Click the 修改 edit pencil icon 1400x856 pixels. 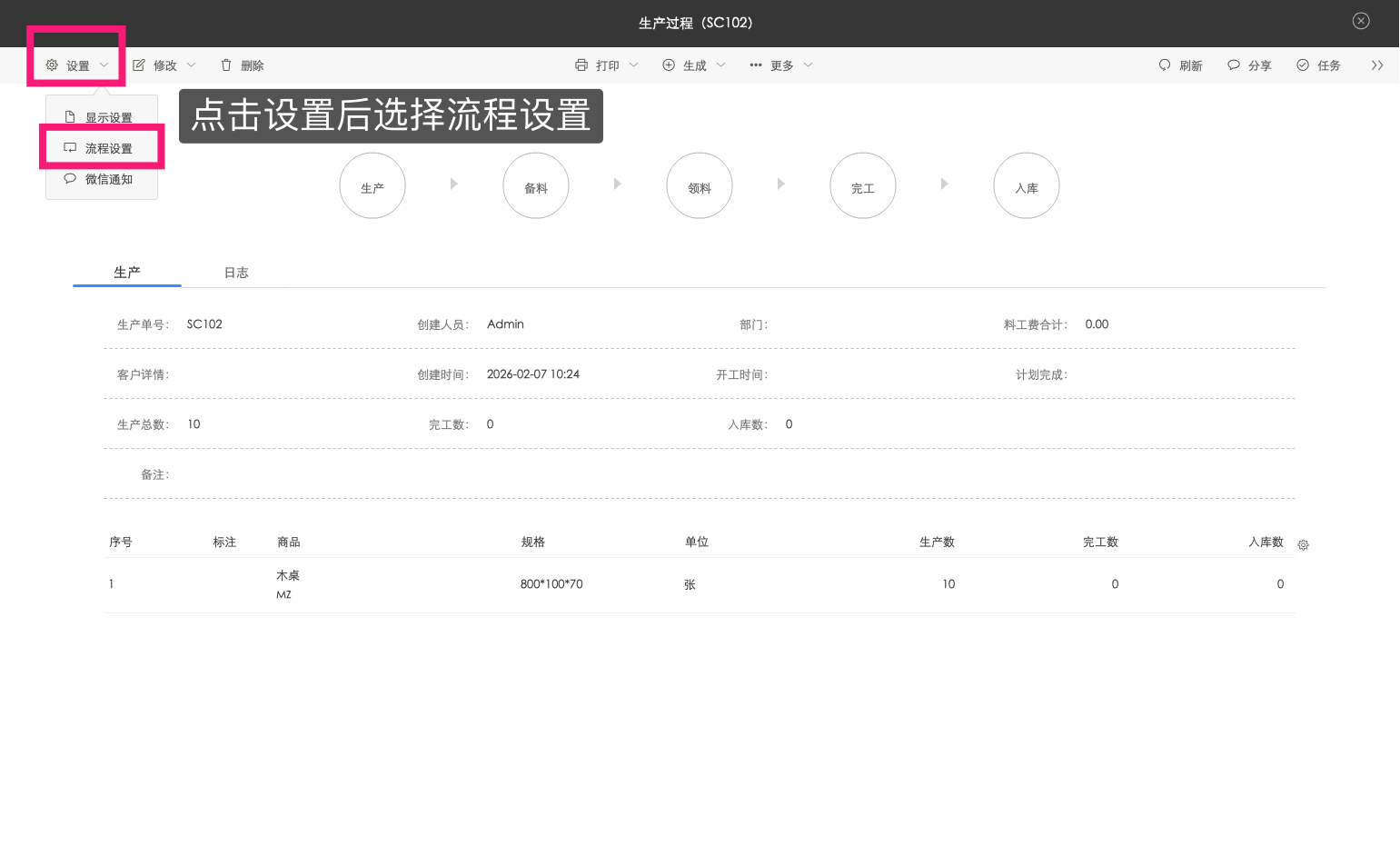click(x=138, y=65)
